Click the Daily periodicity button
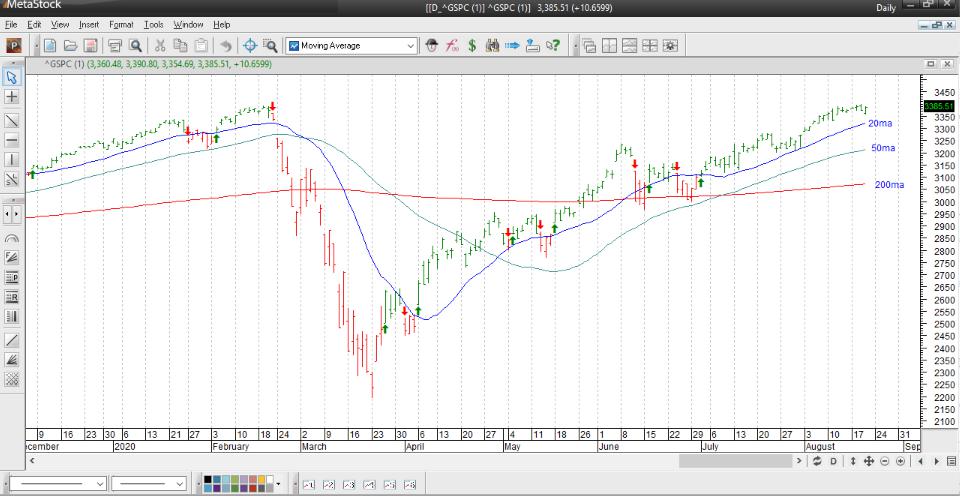Screen dimensions: 960x496 click(886, 8)
